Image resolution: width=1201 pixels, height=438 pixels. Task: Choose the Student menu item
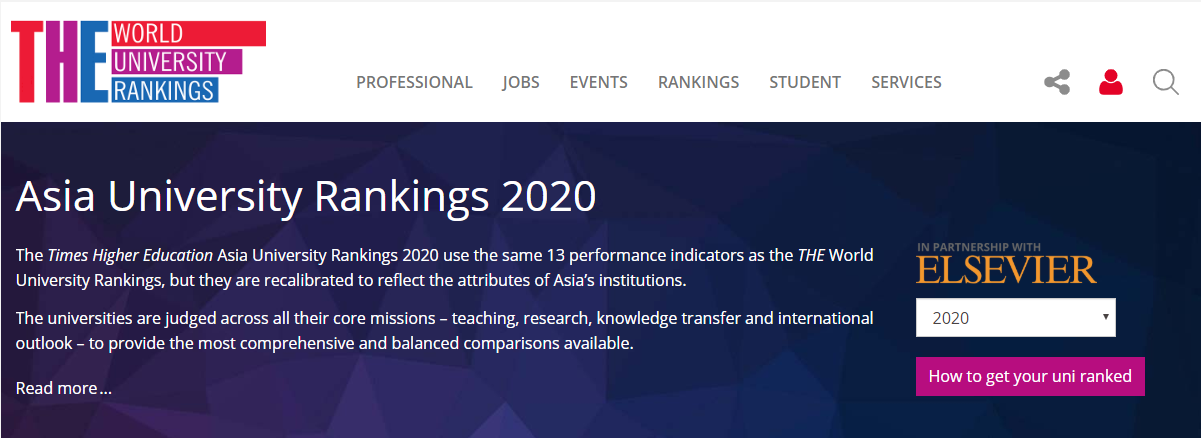805,82
